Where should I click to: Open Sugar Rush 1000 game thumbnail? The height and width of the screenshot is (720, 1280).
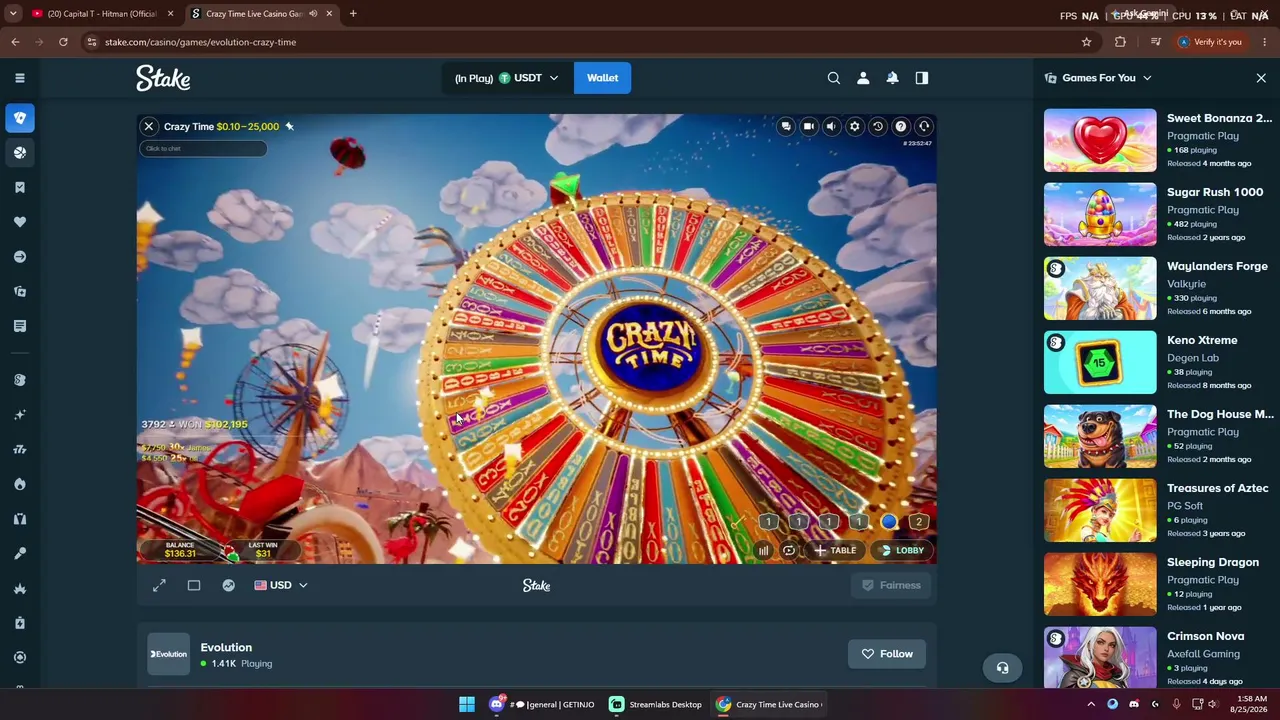(1100, 214)
